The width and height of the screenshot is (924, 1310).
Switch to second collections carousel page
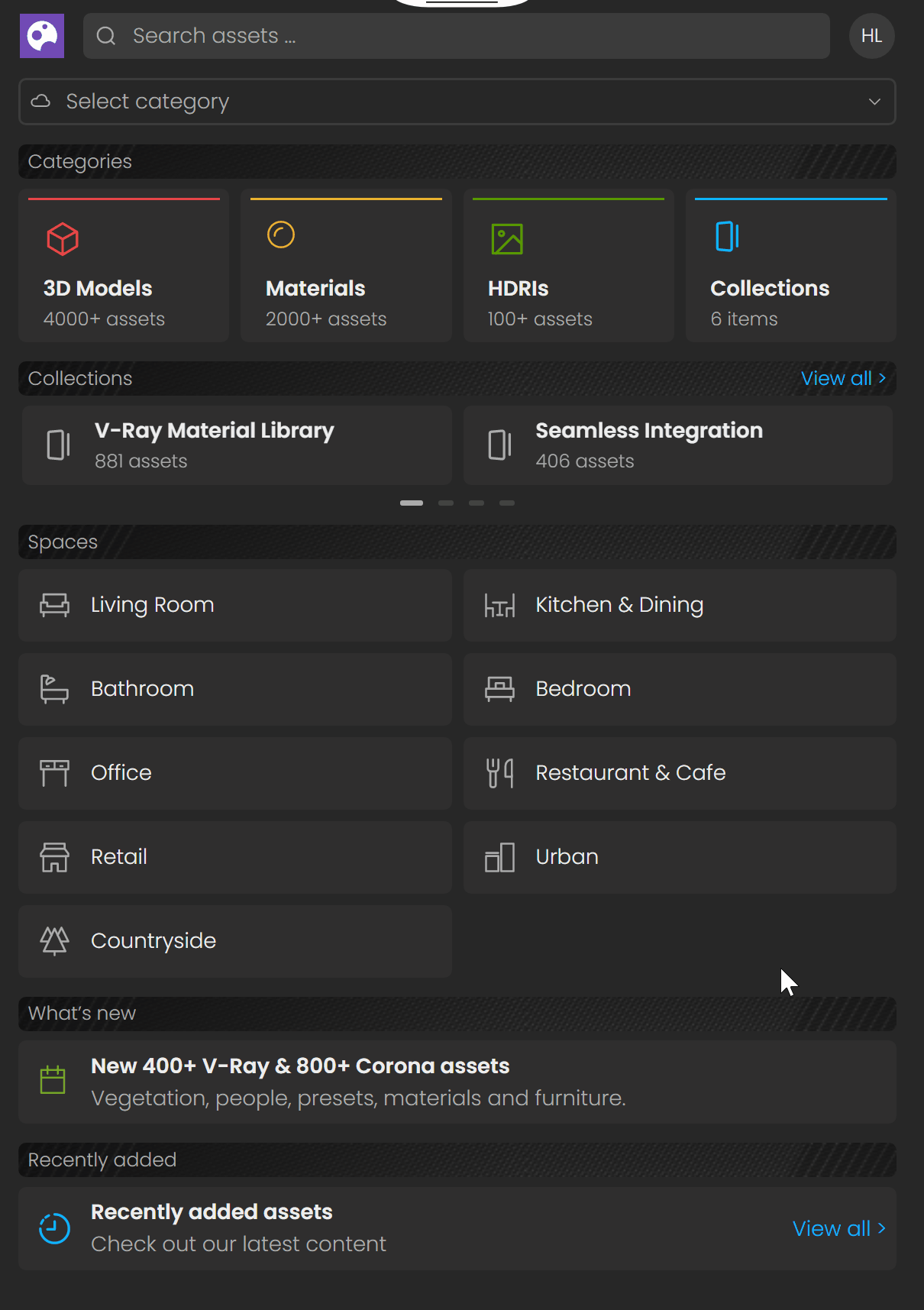coord(446,503)
